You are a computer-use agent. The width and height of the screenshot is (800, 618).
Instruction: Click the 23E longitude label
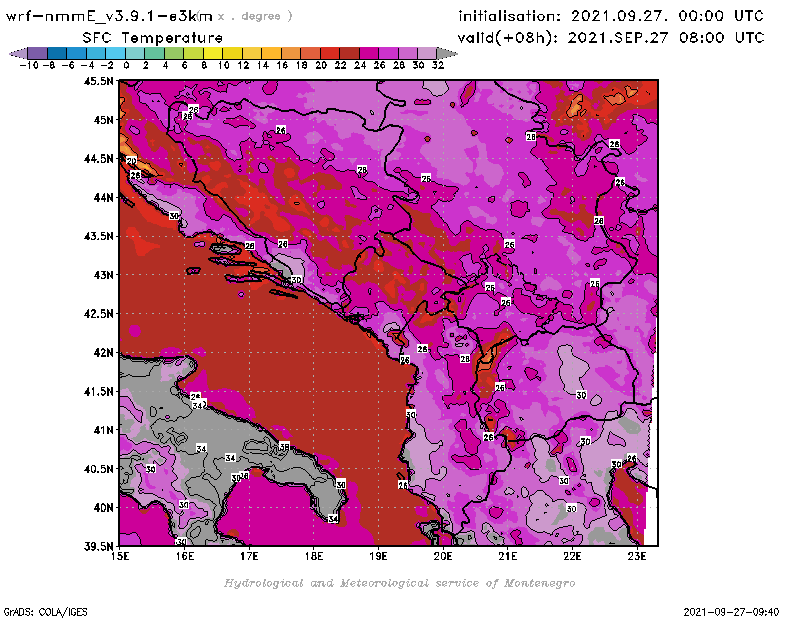pos(637,556)
